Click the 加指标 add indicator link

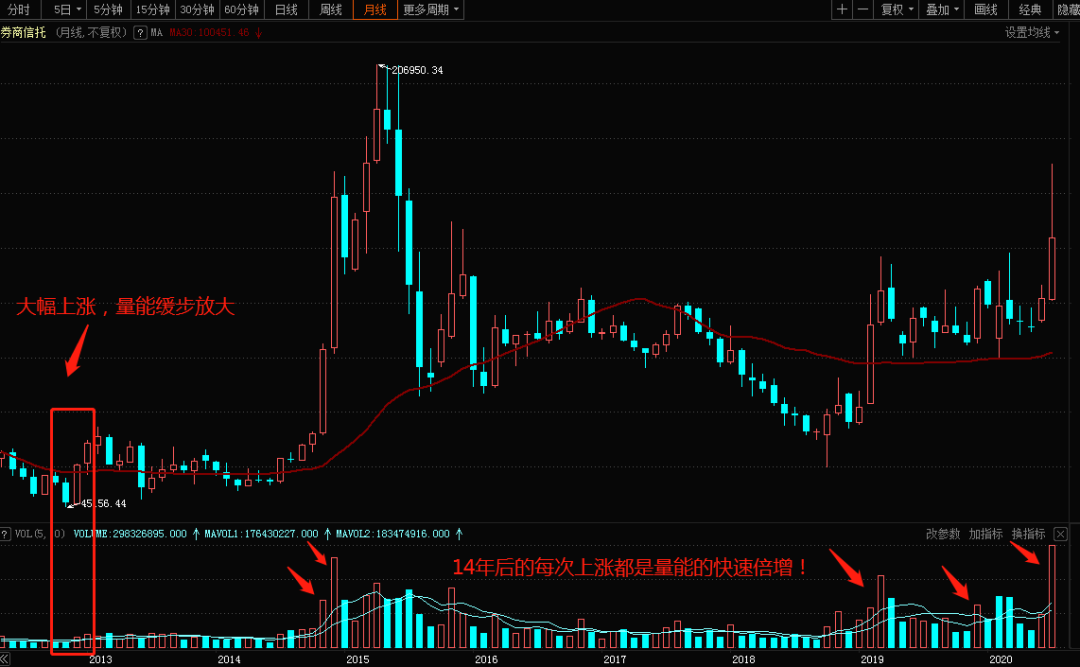tap(985, 534)
